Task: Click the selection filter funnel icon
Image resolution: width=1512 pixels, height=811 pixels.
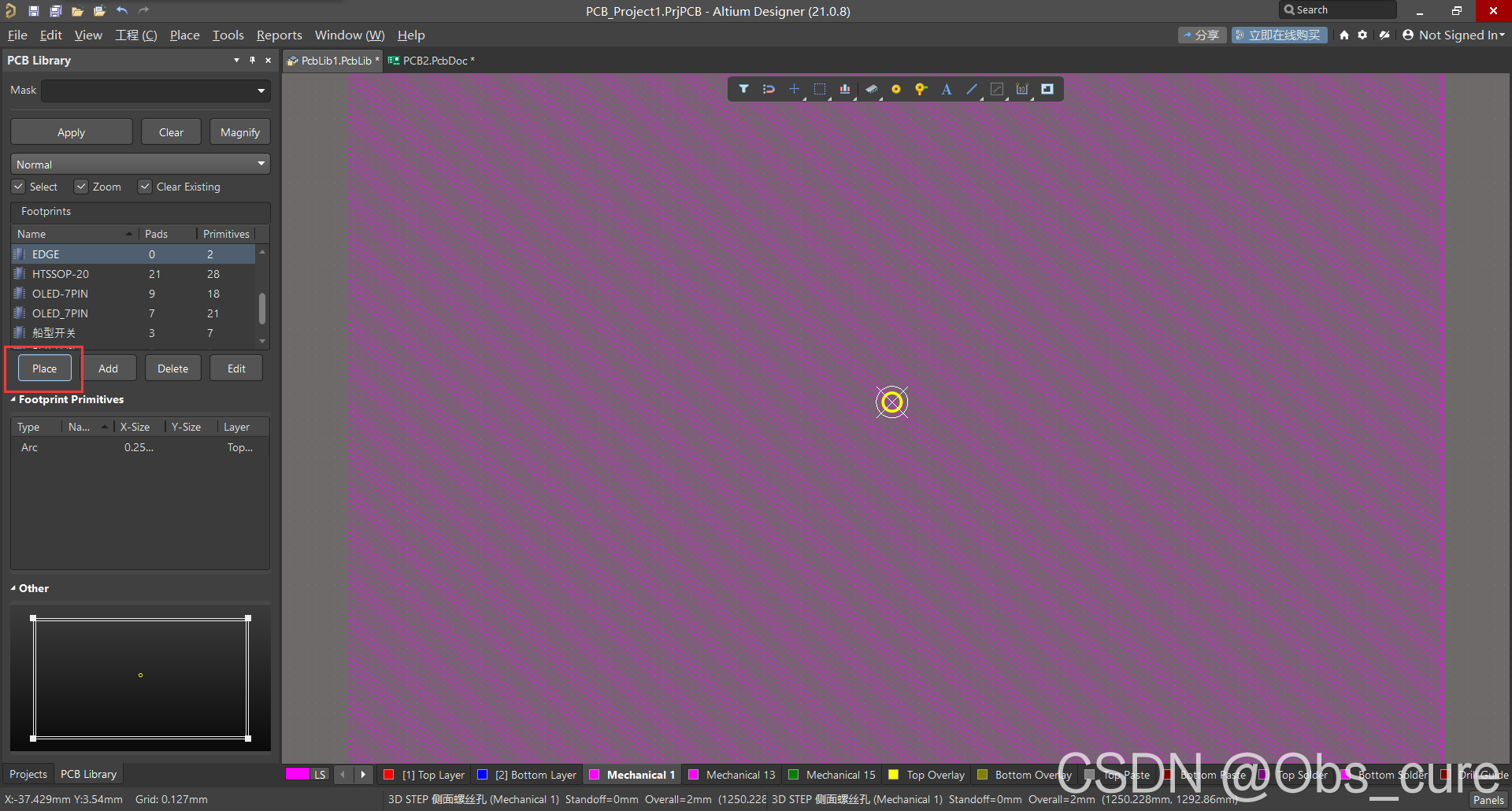Action: (743, 89)
